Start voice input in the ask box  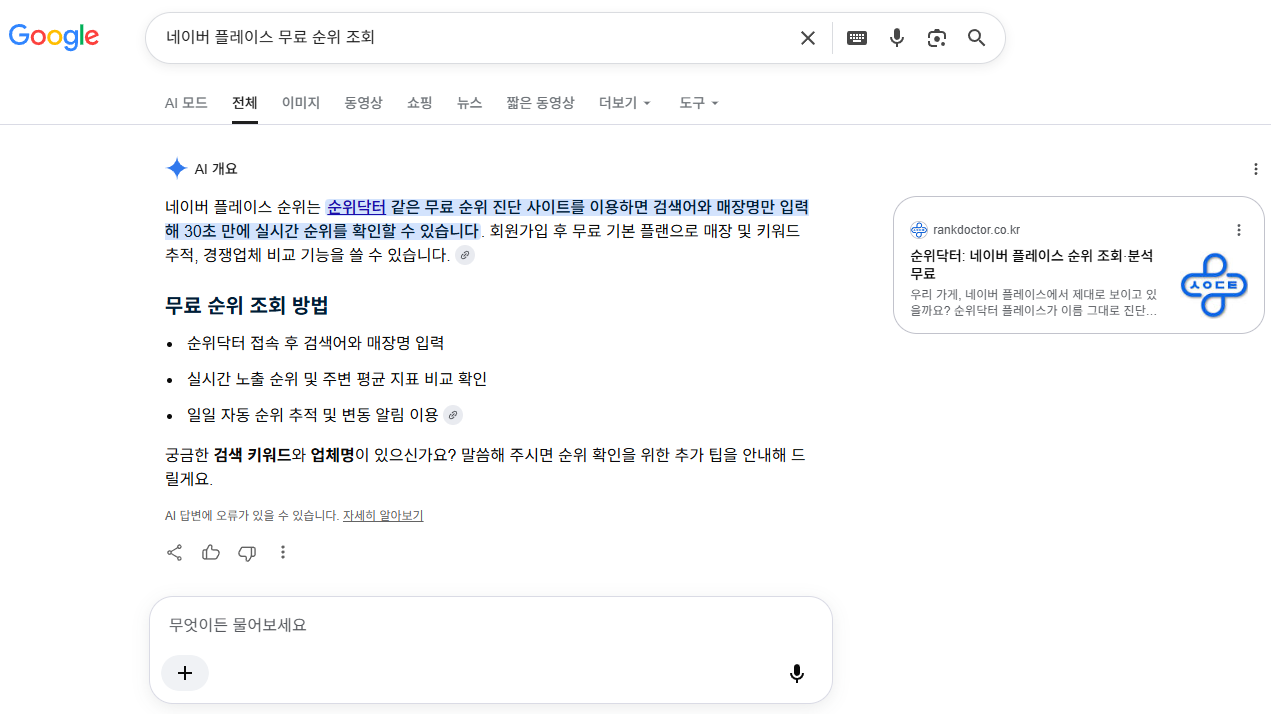coord(797,673)
